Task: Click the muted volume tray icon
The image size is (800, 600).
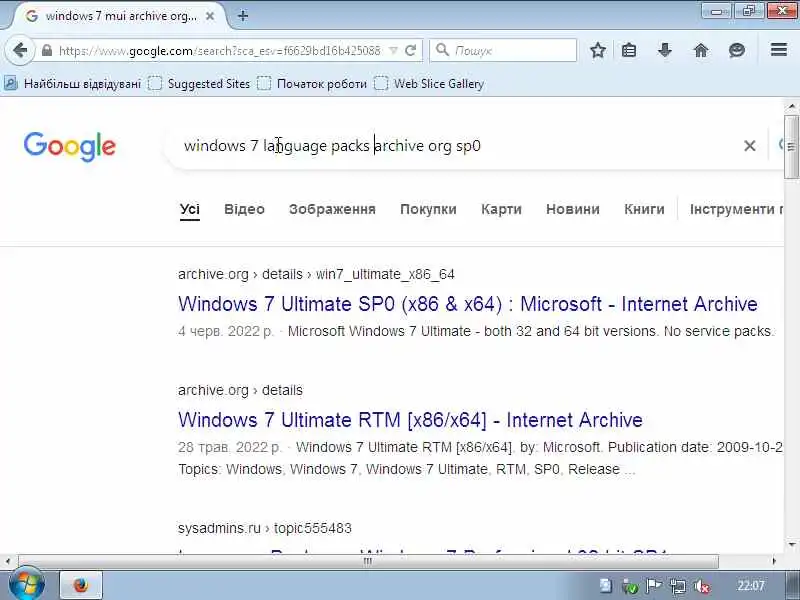Action: point(702,587)
